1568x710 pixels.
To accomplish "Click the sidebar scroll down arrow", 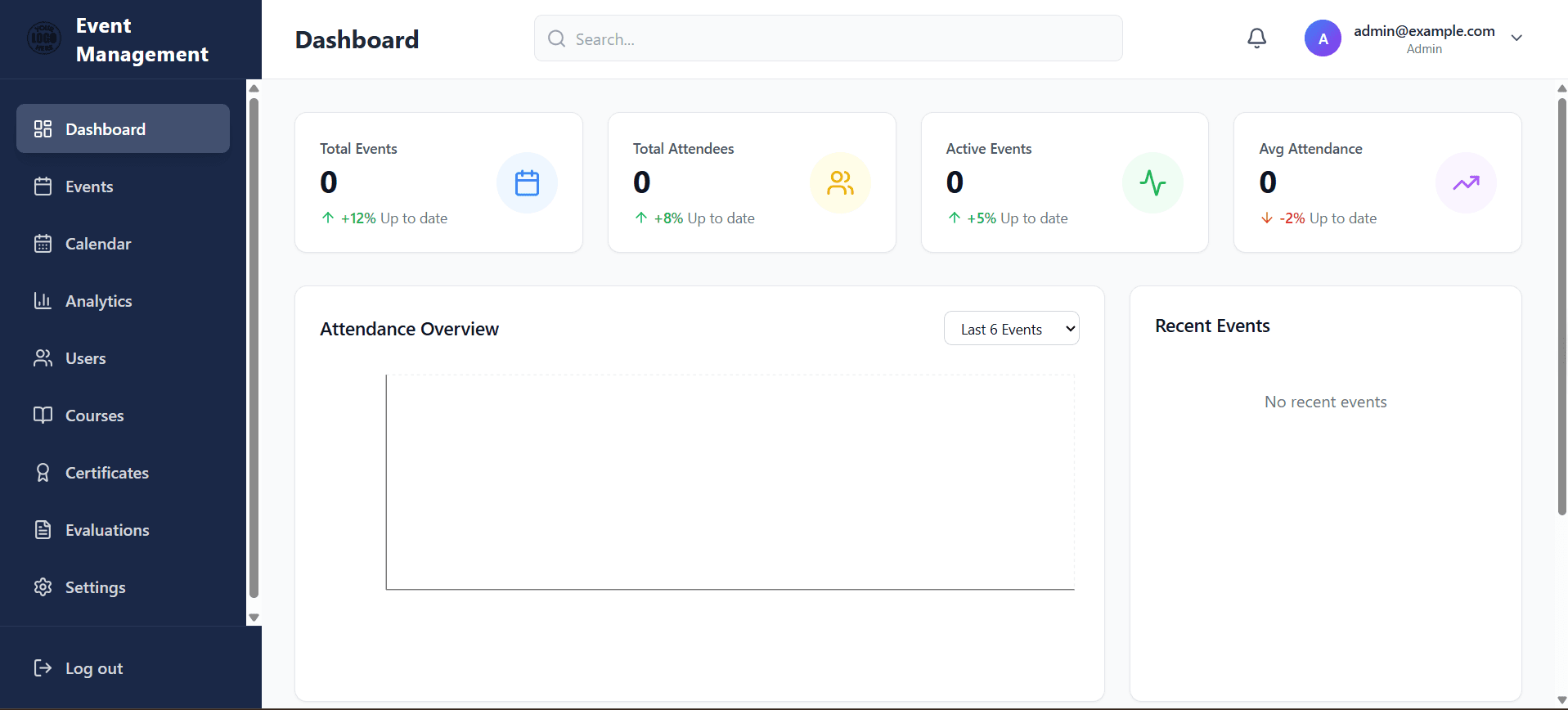I will [x=254, y=618].
